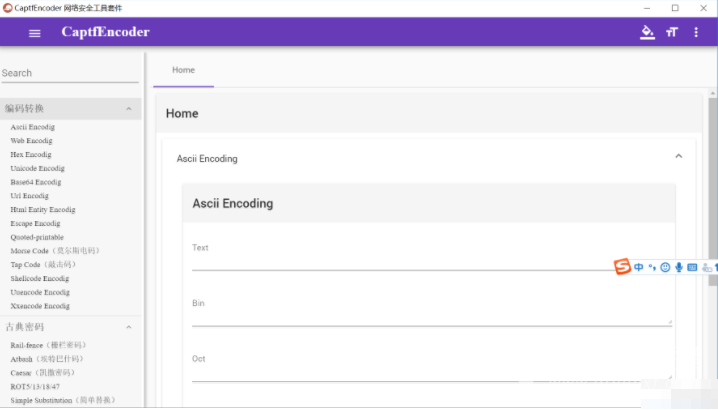Open Base64 Encodig in sidebar

(x=36, y=182)
